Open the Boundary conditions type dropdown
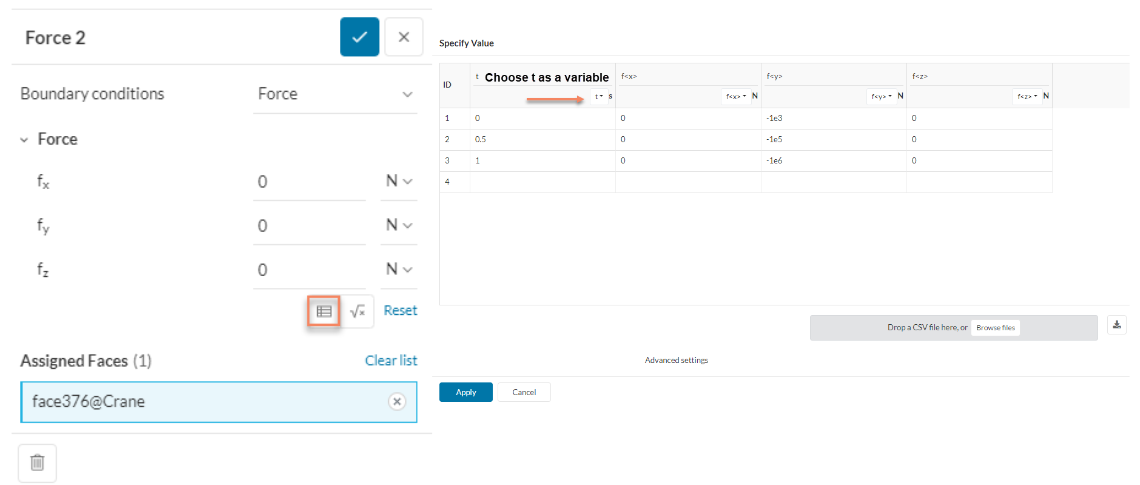Viewport: 1140px width, 485px height. click(335, 94)
